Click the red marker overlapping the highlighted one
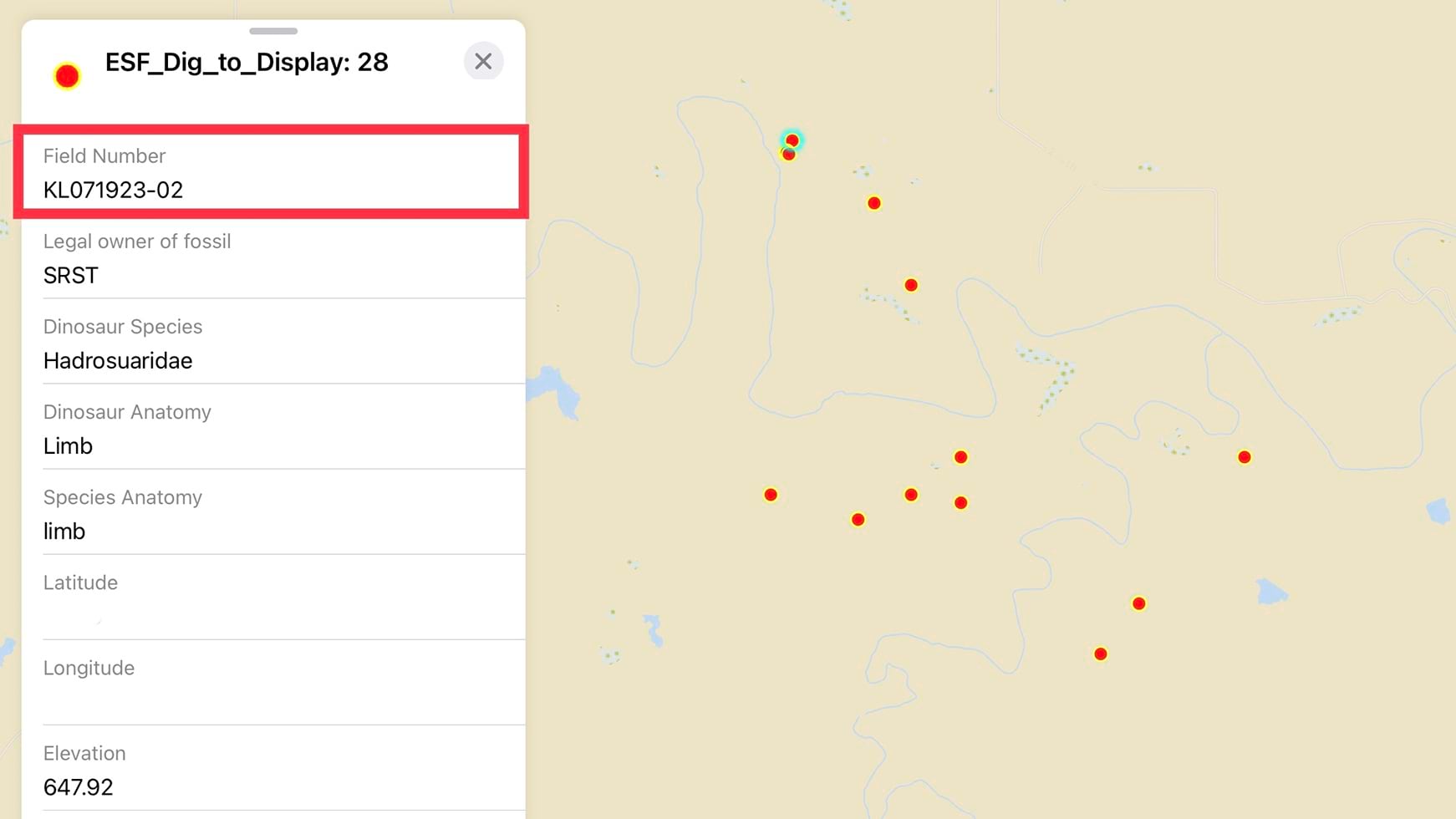 tap(787, 155)
